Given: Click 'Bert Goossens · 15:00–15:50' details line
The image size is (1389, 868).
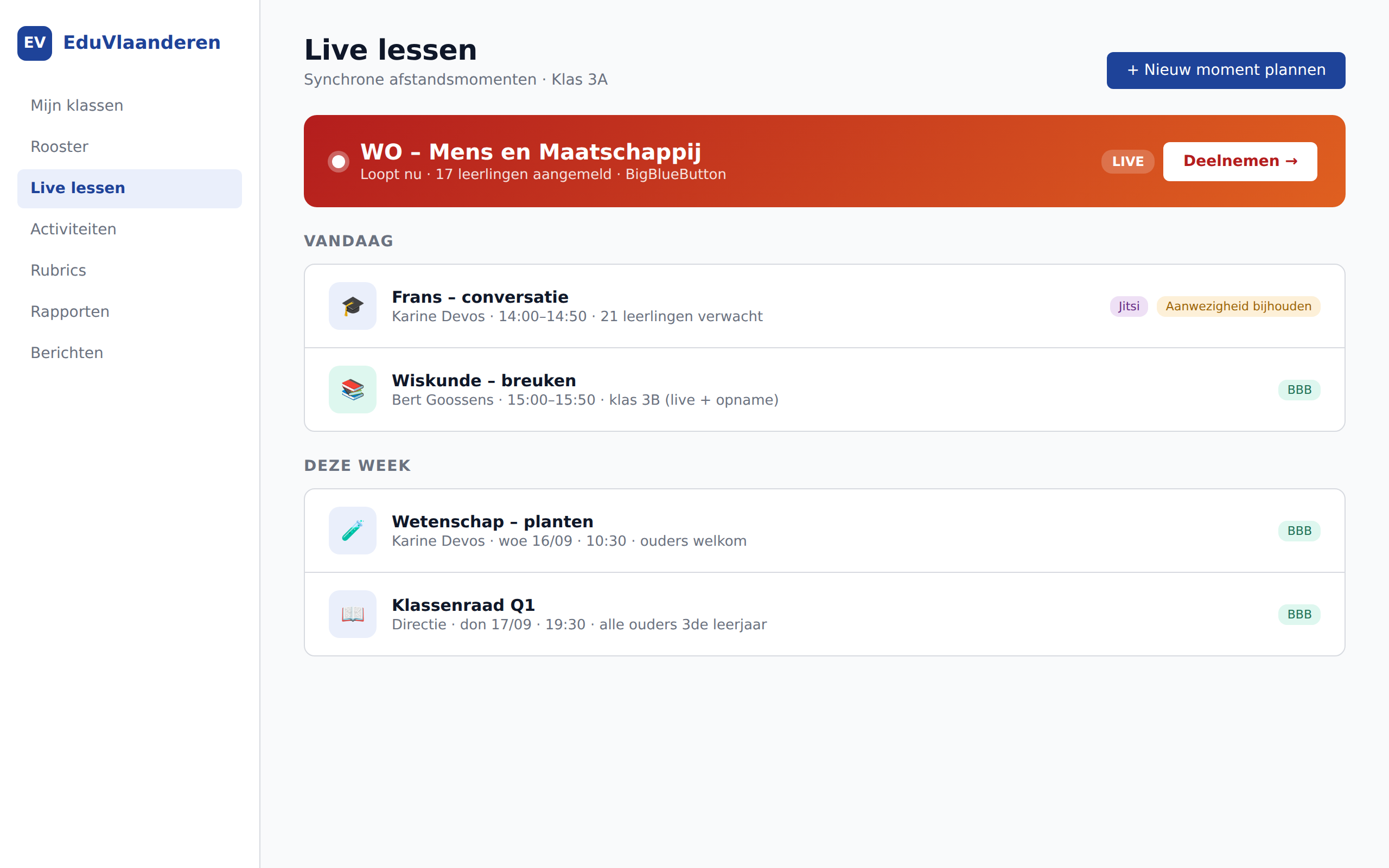Looking at the screenshot, I should [585, 400].
